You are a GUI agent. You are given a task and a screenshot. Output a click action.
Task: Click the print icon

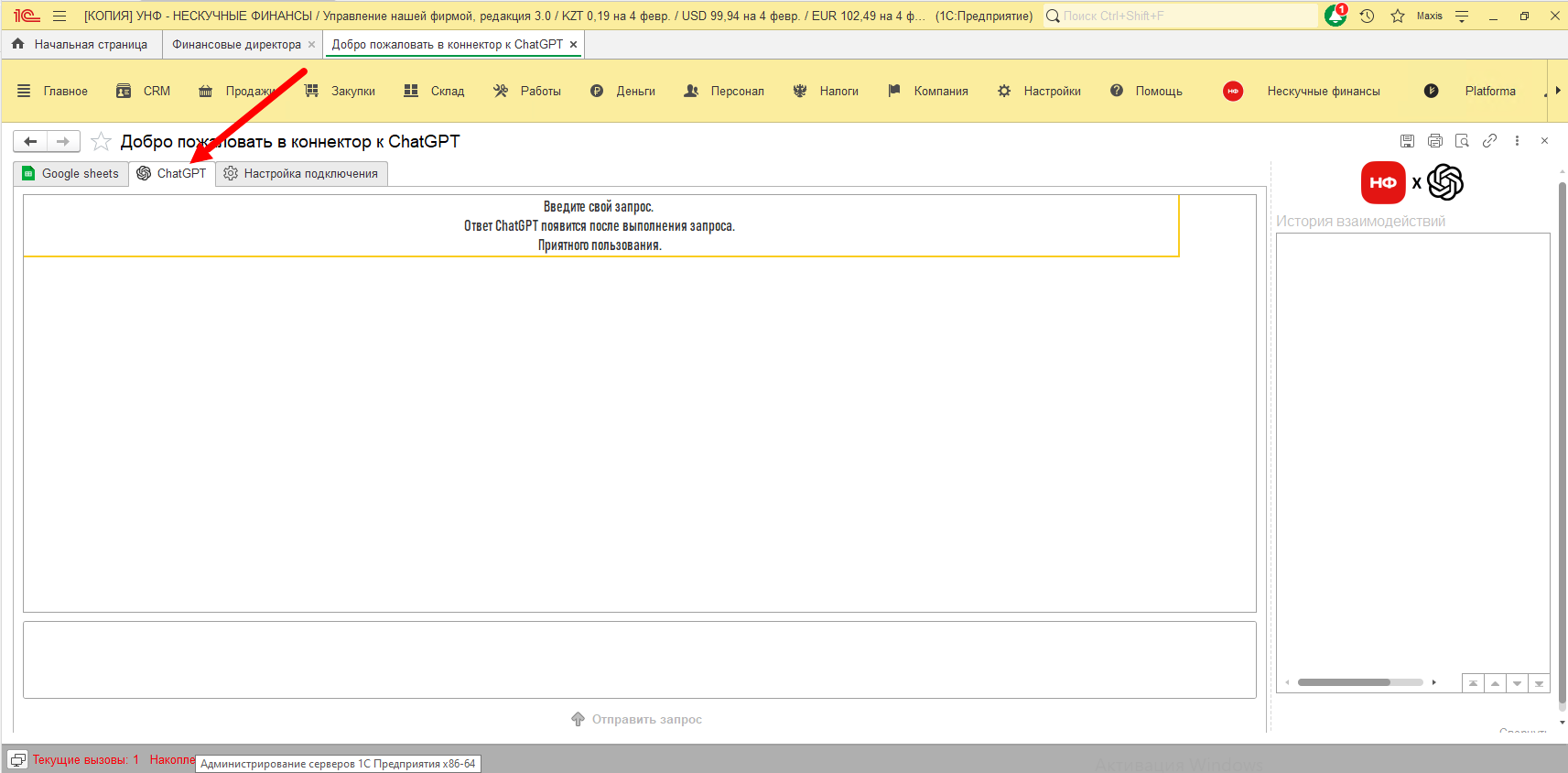[x=1434, y=141]
